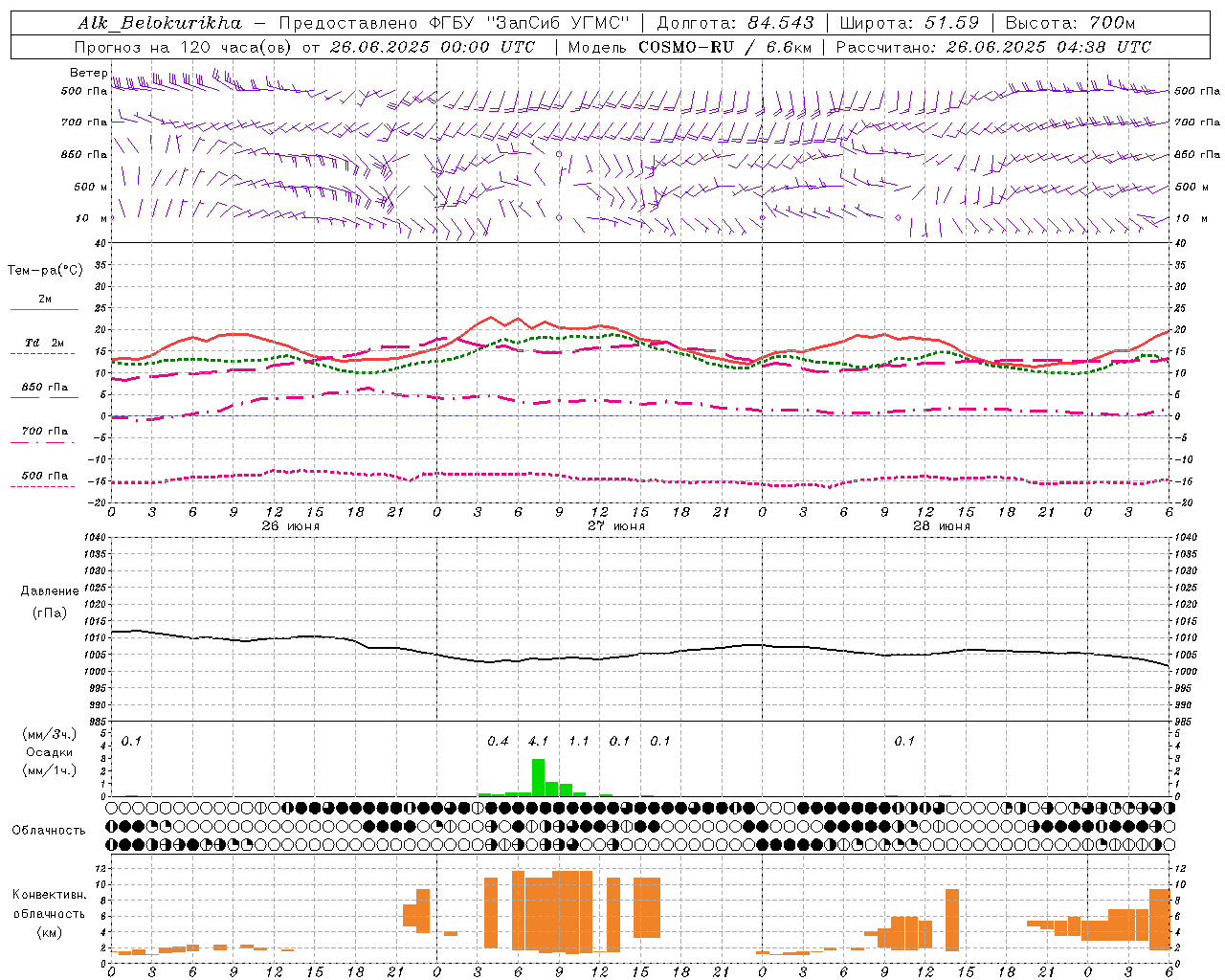Select the 'Прогноз на 120 часа(ов)' forecast text
This screenshot has height=980, width=1225.
(185, 47)
